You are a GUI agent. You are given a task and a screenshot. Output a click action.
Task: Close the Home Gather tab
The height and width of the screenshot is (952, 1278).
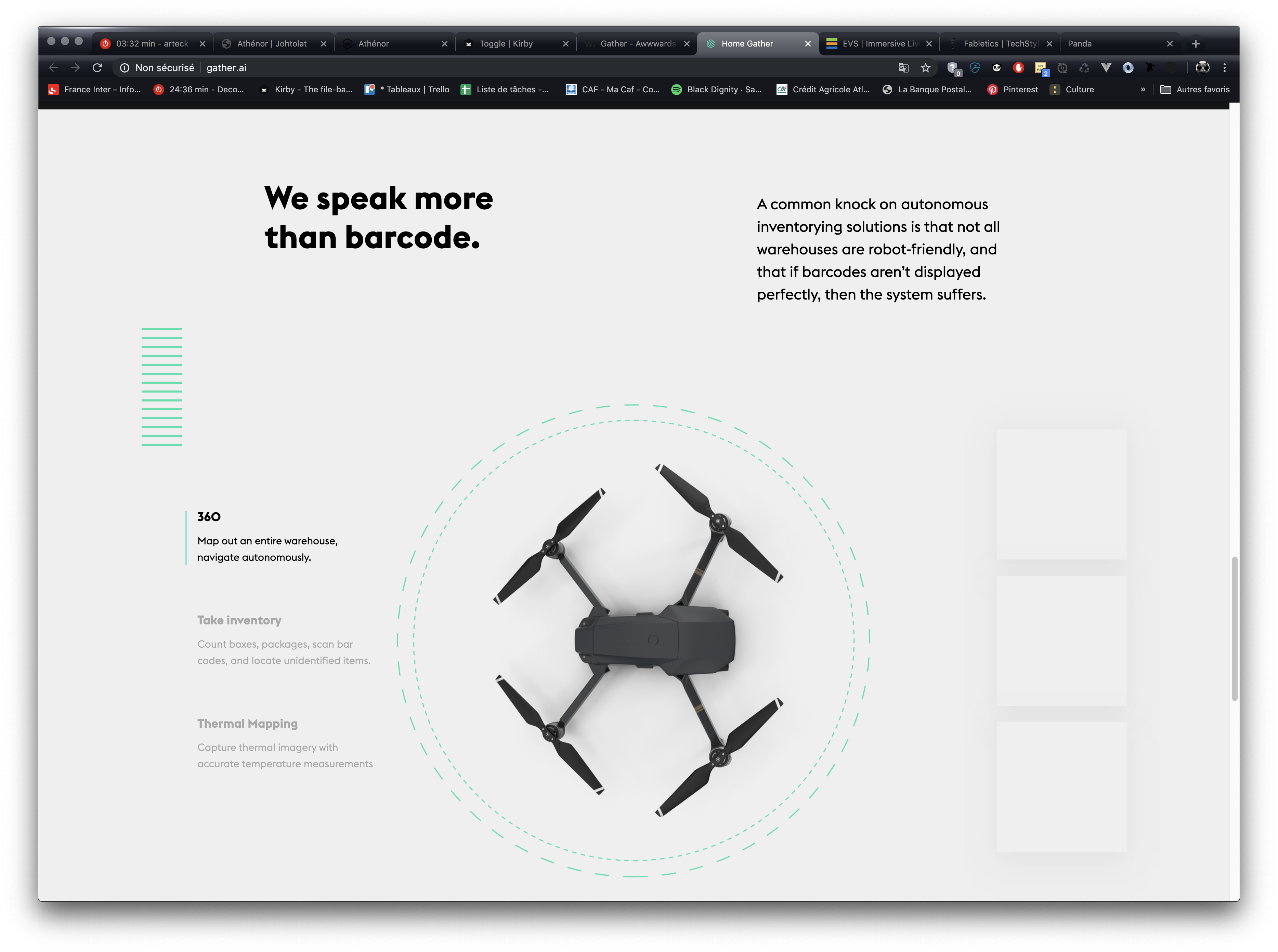(x=808, y=44)
